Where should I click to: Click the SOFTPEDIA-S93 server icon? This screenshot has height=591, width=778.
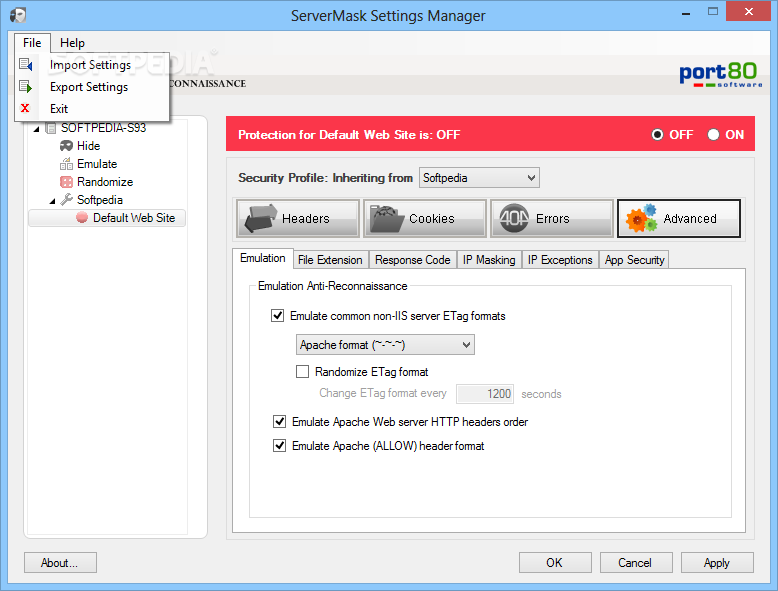50,128
